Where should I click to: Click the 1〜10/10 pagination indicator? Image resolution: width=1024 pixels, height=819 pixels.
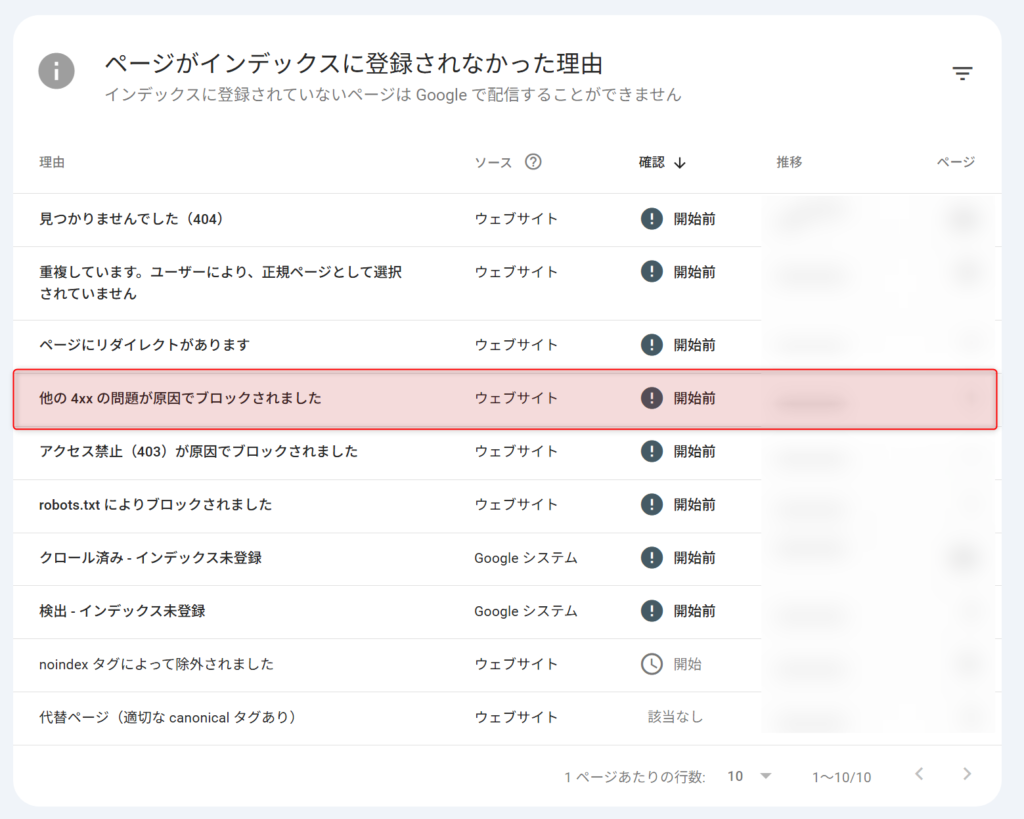tap(840, 776)
